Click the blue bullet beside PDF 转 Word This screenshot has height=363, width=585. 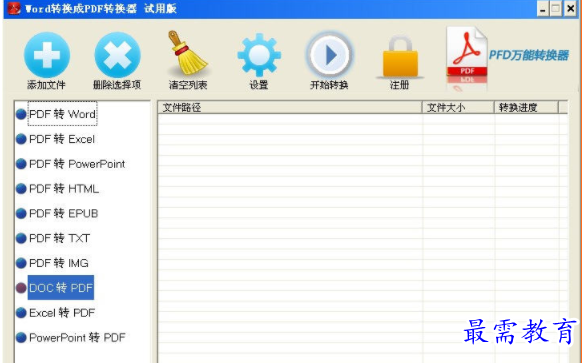point(21,114)
